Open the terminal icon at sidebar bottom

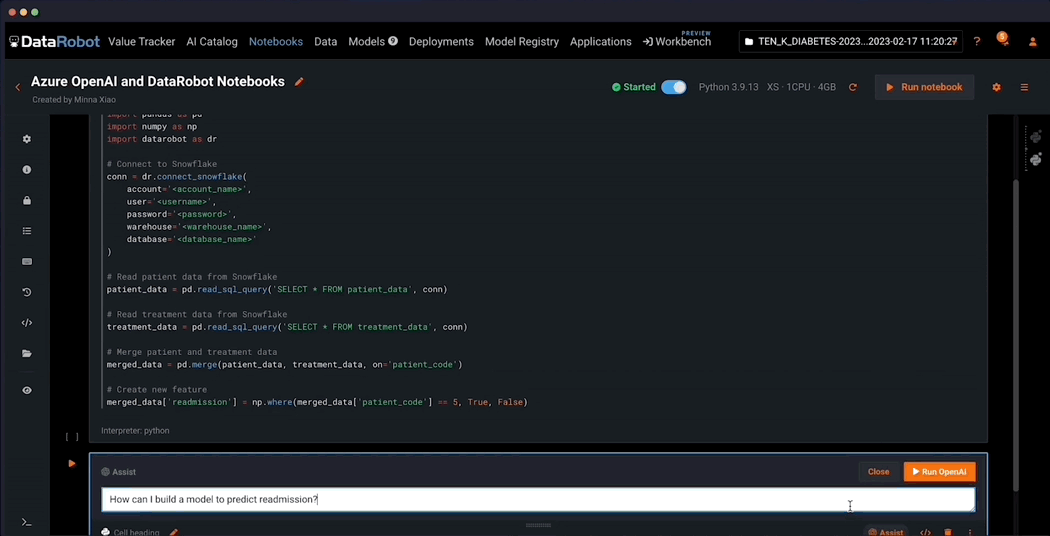click(x=26, y=522)
